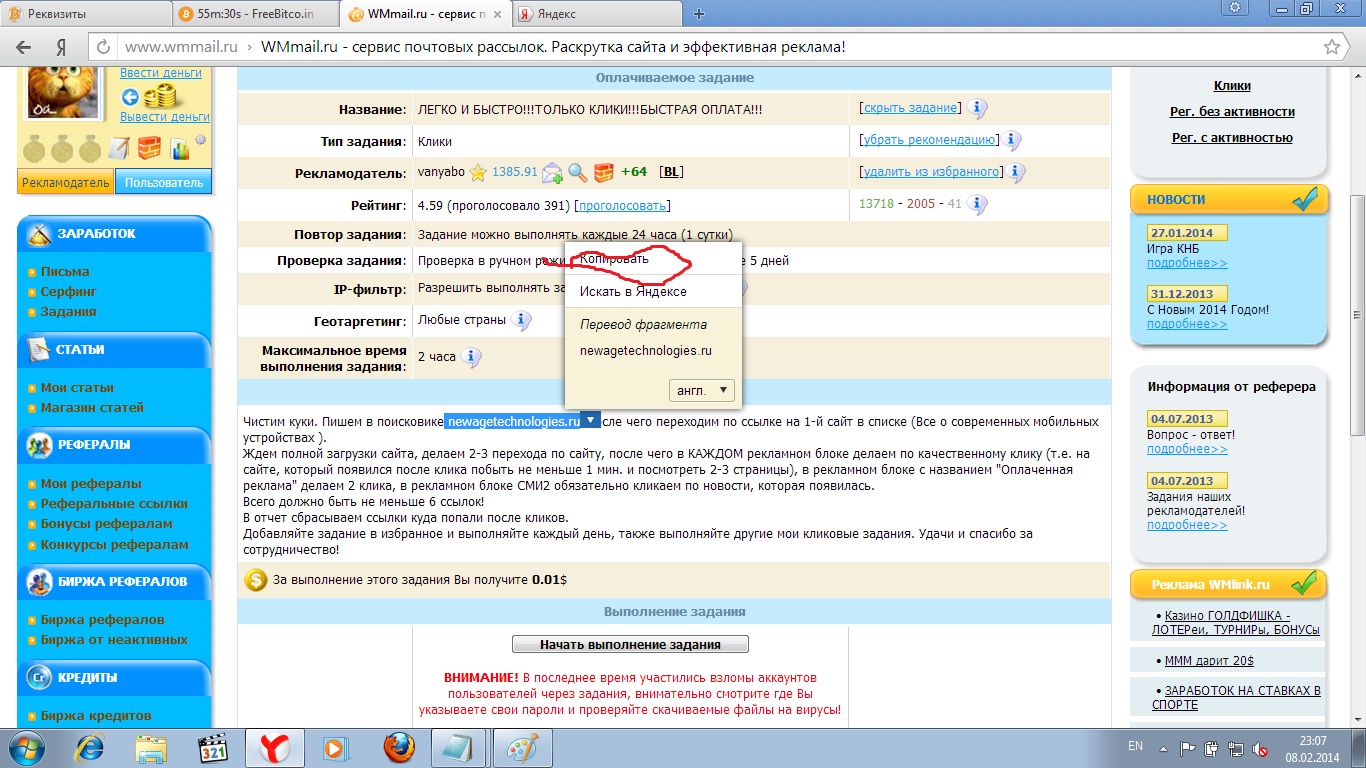Open подробнее under Игра КНБ news
The image size is (1366, 768).
pos(1187,263)
